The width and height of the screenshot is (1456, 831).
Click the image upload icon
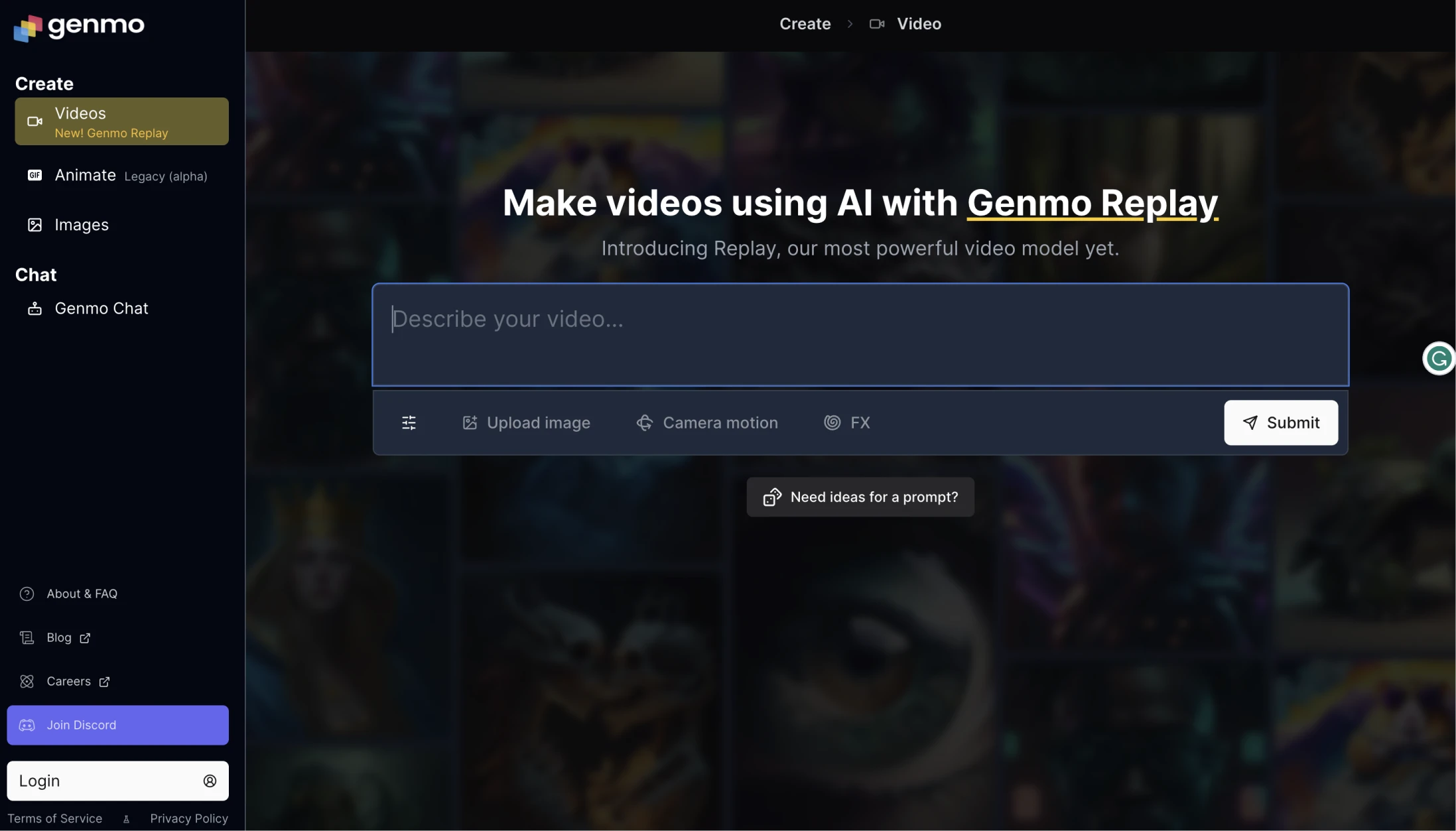(x=470, y=422)
